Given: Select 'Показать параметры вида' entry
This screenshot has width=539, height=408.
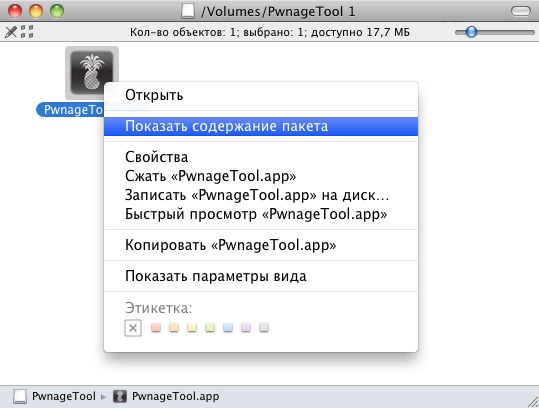Looking at the screenshot, I should pos(261,276).
